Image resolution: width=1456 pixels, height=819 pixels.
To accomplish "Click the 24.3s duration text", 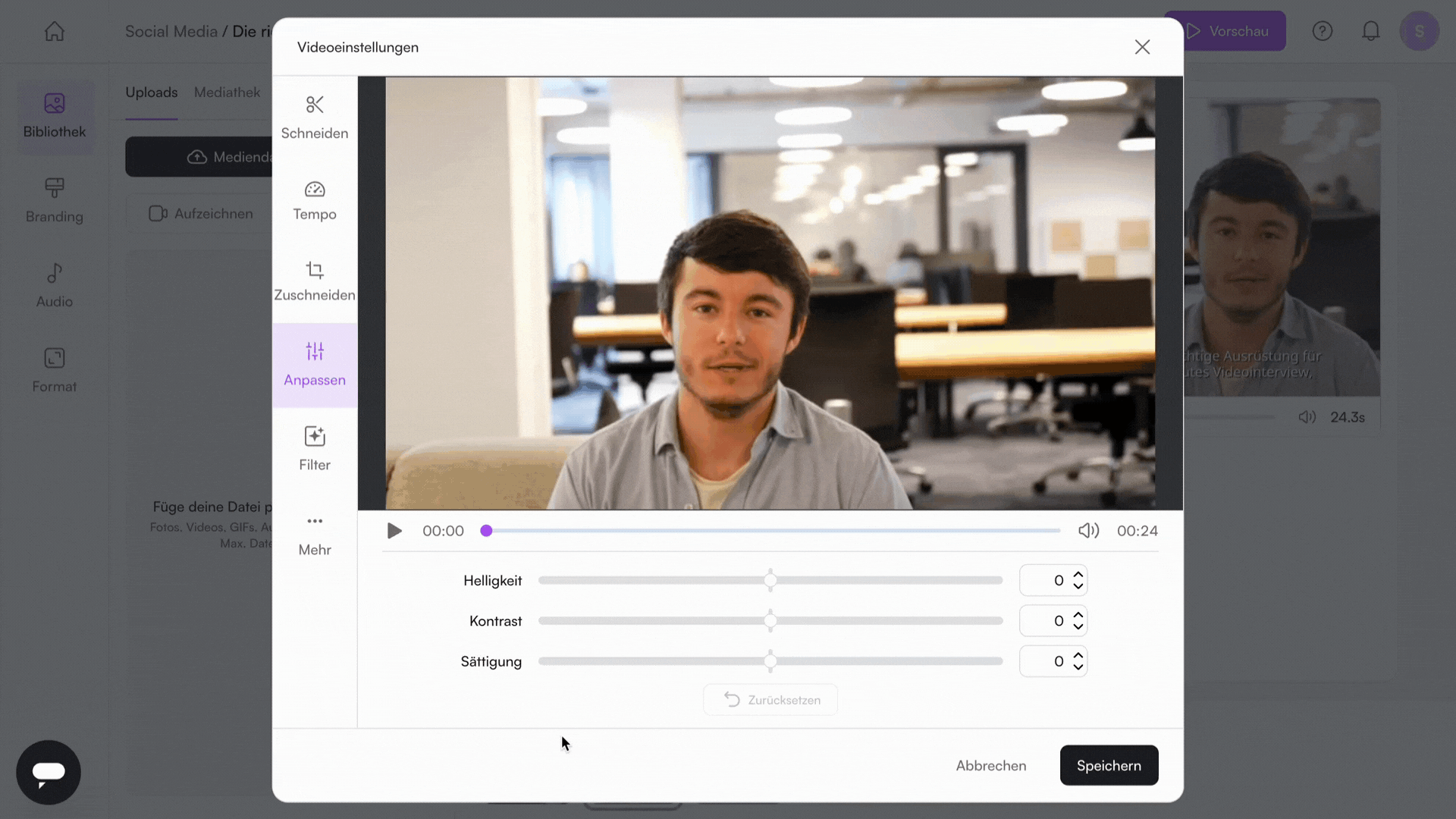I will click(x=1348, y=417).
